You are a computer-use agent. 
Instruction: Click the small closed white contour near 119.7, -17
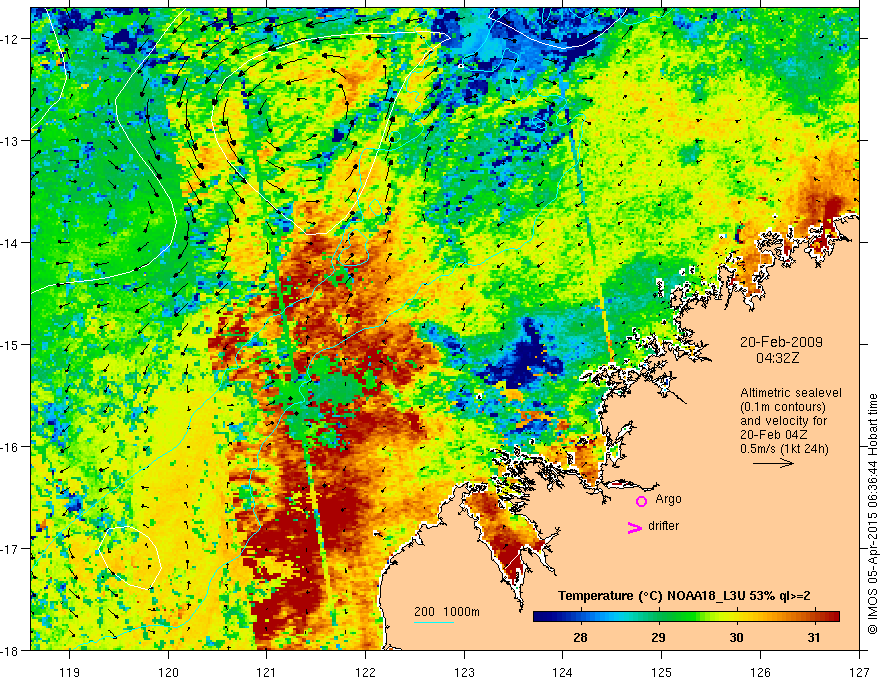pyautogui.click(x=131, y=558)
